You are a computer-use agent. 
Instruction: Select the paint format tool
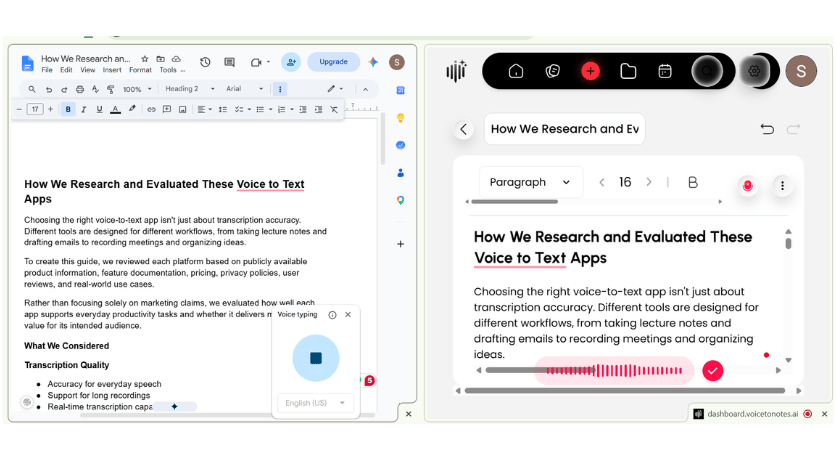click(x=110, y=89)
